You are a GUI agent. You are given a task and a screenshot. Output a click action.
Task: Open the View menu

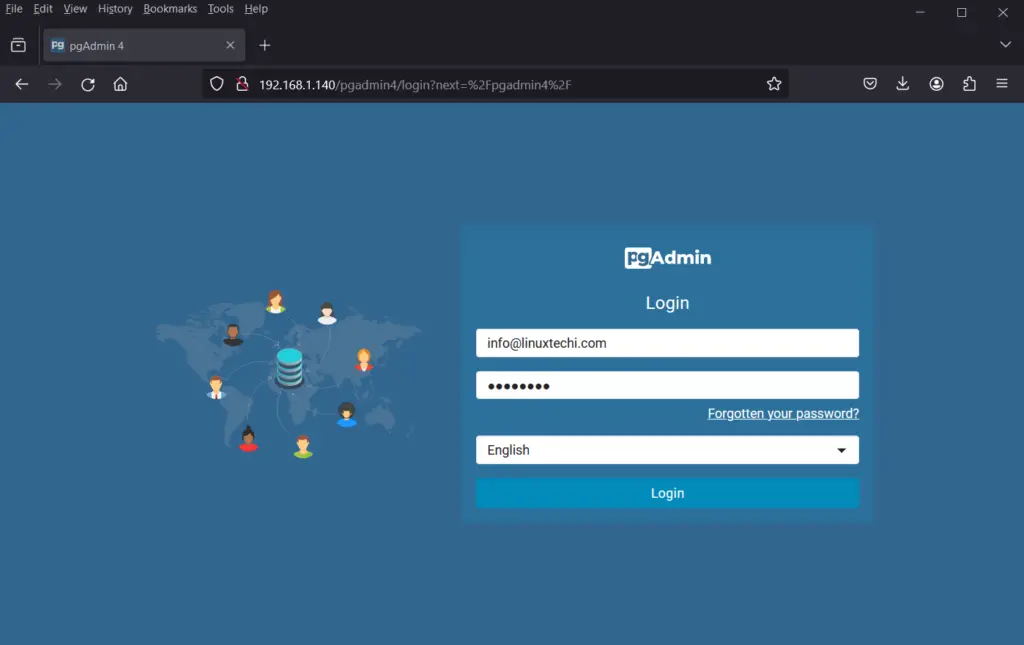pyautogui.click(x=75, y=8)
